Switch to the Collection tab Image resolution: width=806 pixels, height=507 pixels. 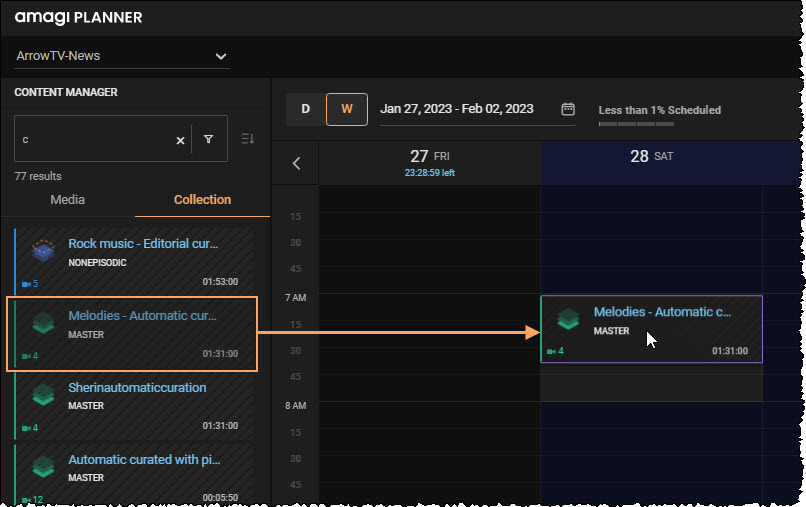coord(202,200)
